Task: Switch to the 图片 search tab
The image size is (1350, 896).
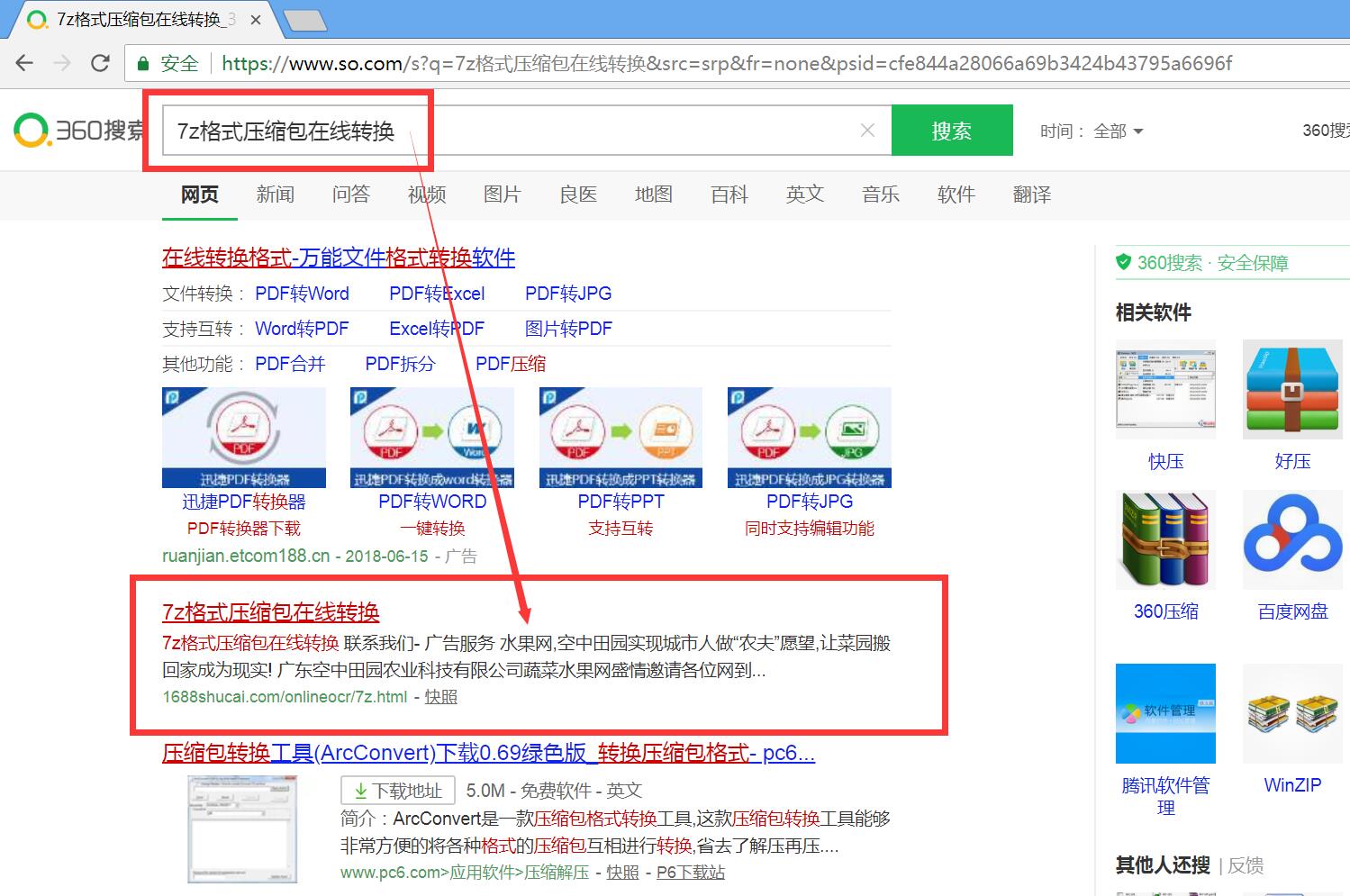Action: tap(502, 195)
